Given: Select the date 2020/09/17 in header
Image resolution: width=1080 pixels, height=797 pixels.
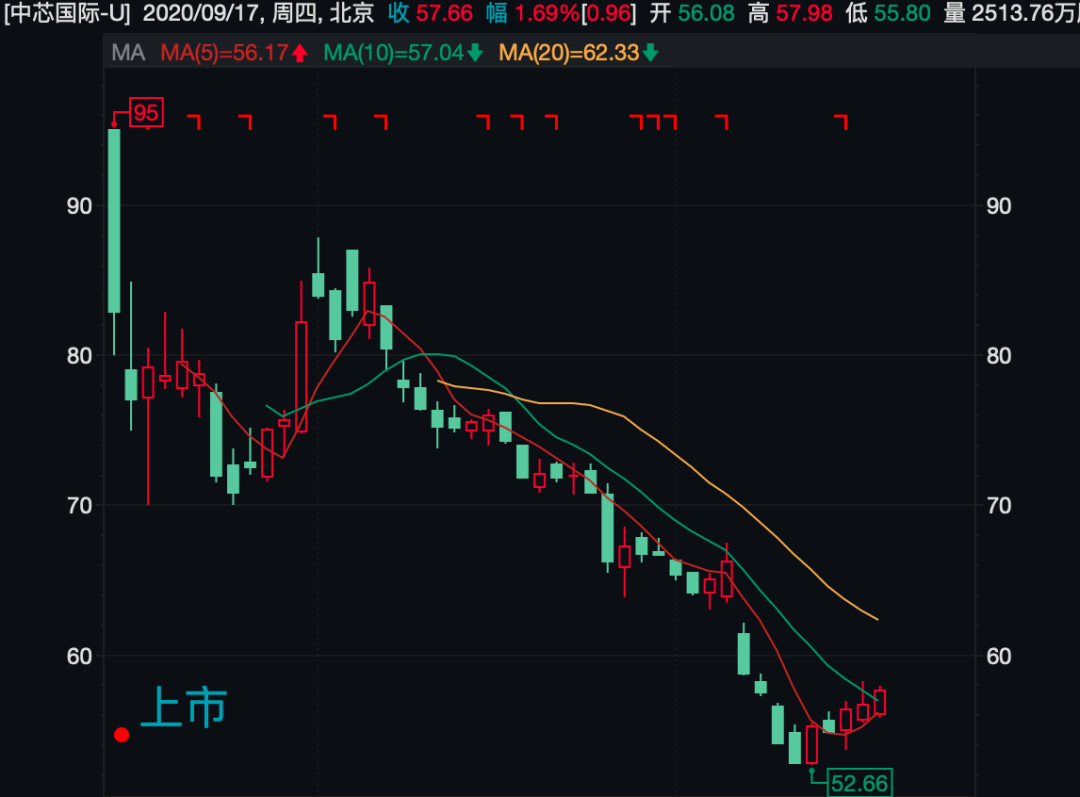Looking at the screenshot, I should [201, 12].
